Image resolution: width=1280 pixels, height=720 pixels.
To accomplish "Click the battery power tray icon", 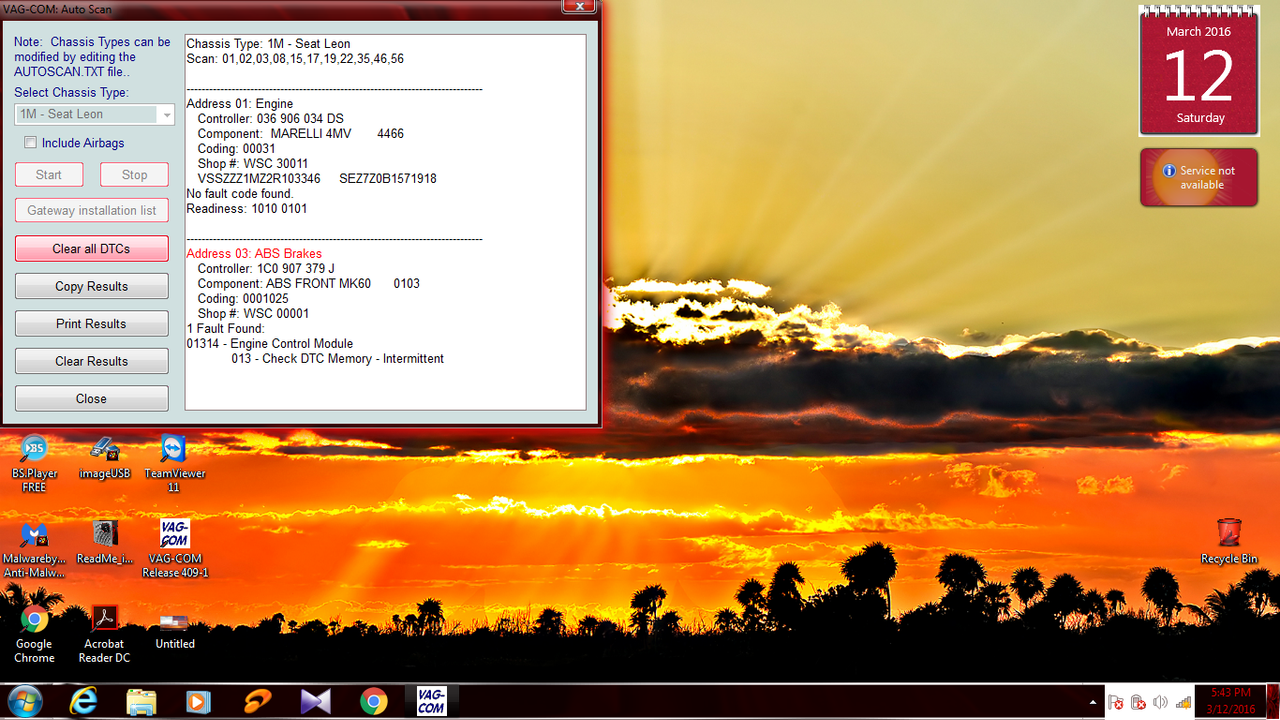I will click(1138, 702).
